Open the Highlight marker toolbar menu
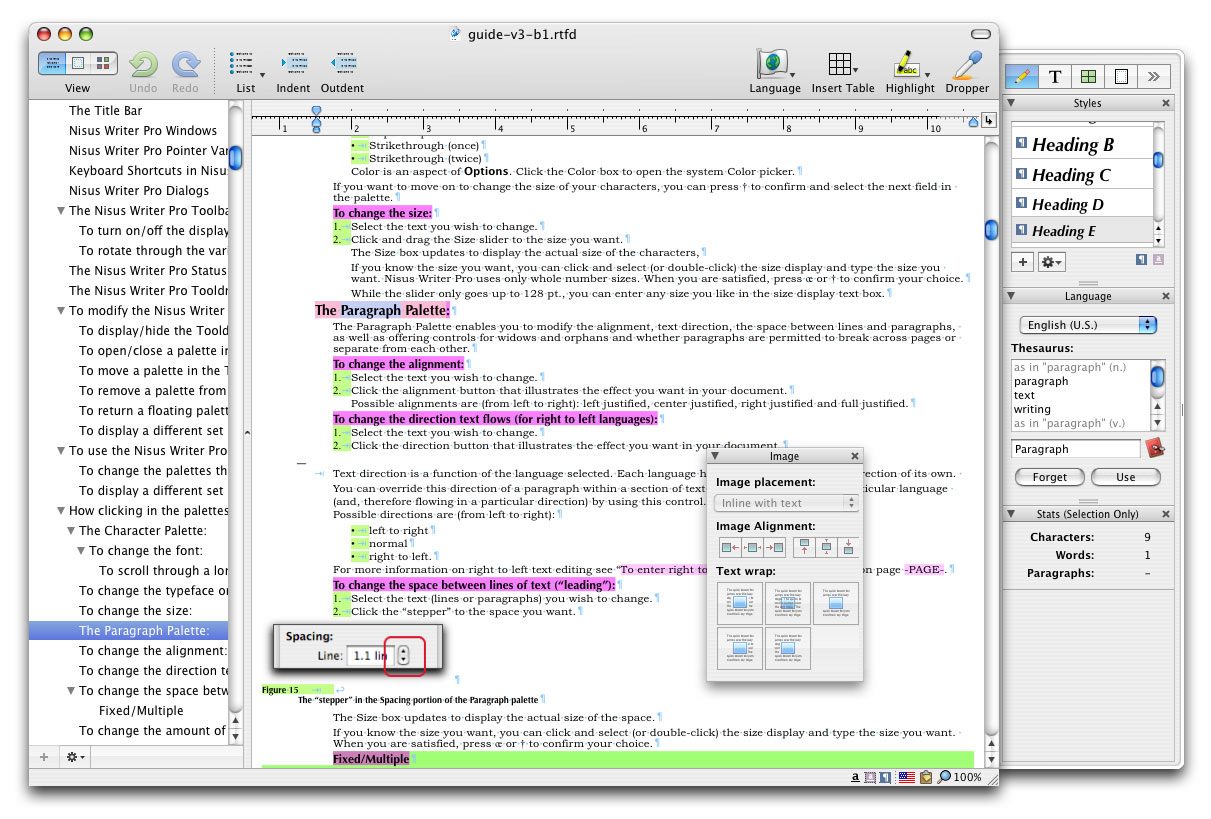The image size is (1211, 819). [x=910, y=64]
